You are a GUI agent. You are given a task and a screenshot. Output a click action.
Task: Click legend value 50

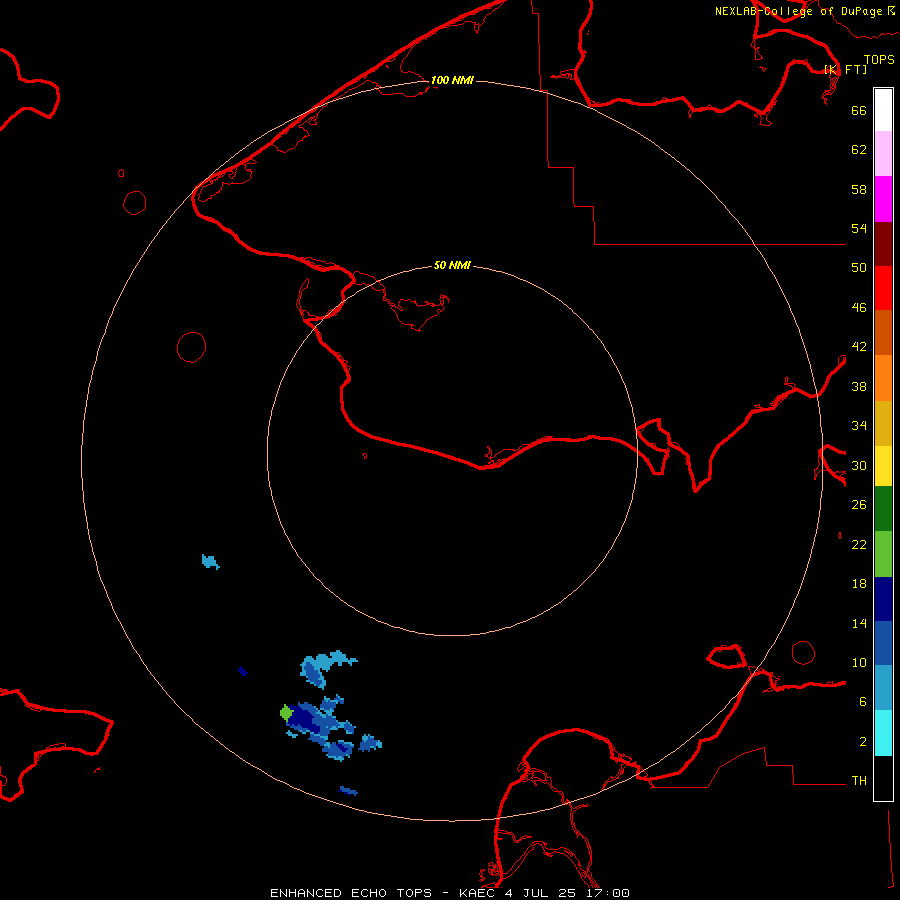(859, 268)
